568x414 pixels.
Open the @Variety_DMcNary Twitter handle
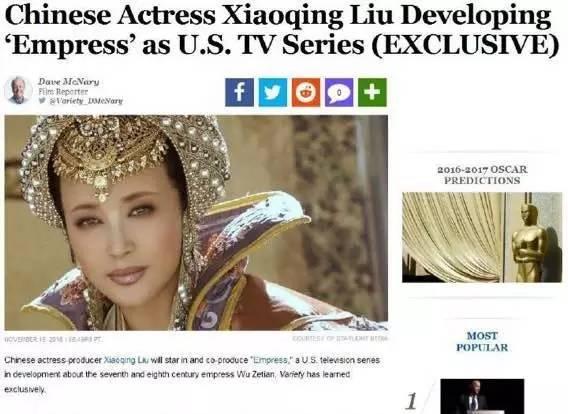[x=86, y=101]
